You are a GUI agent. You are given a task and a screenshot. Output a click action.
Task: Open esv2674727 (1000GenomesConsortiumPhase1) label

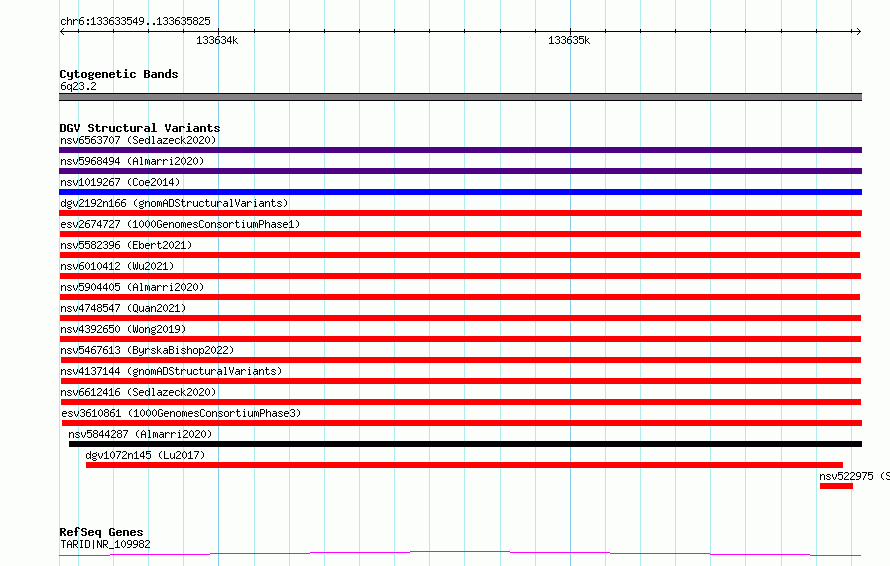point(180,224)
